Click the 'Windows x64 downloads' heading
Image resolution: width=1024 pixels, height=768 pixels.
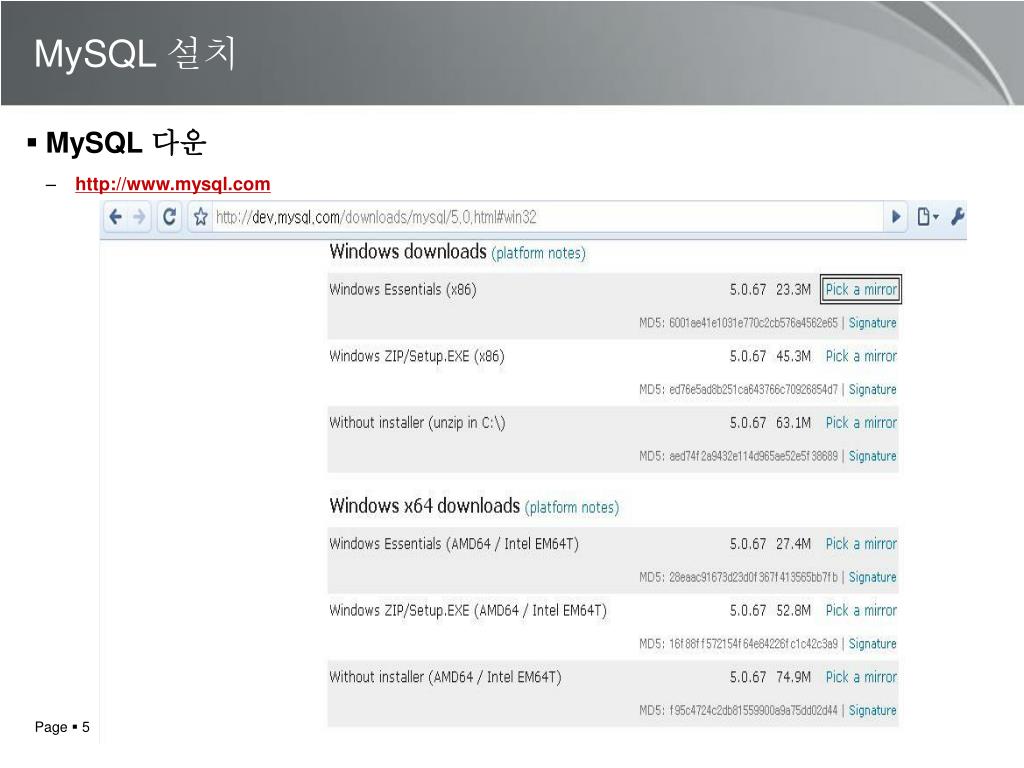pos(424,505)
